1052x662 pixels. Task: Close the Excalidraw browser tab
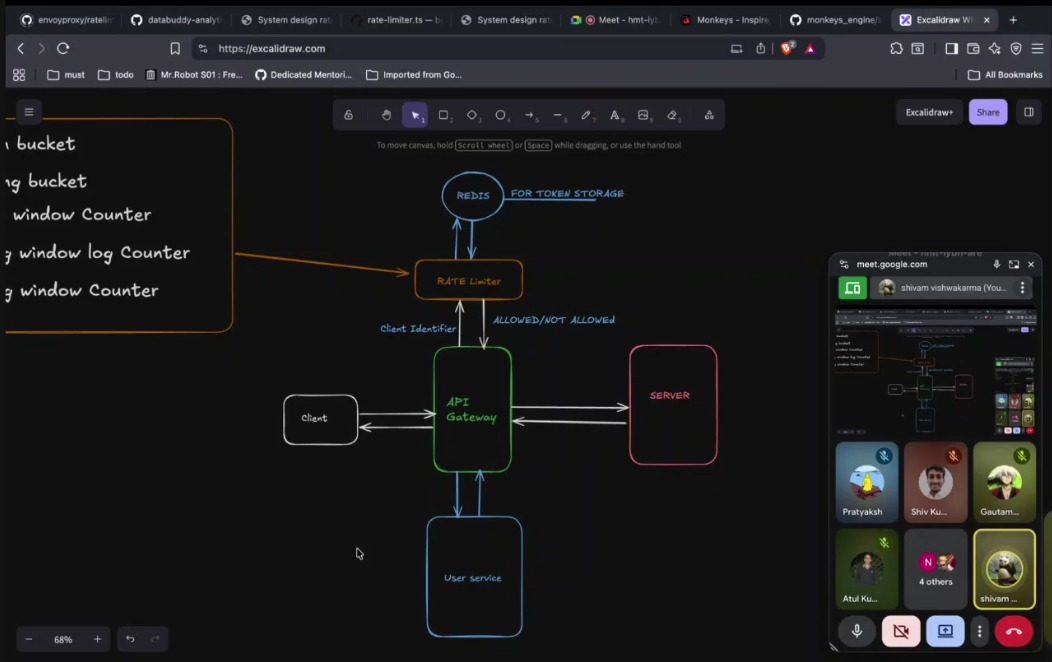(986, 20)
